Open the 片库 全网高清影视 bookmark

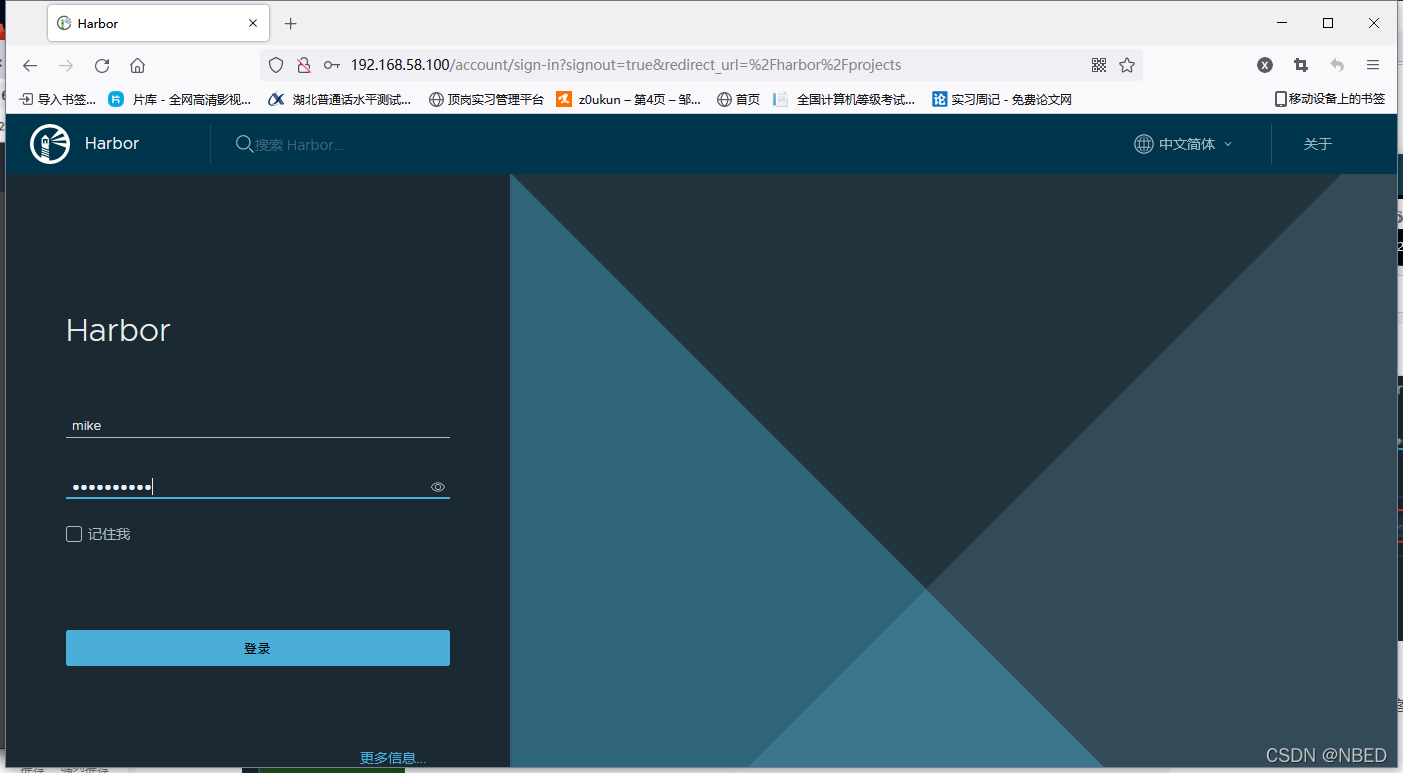180,99
